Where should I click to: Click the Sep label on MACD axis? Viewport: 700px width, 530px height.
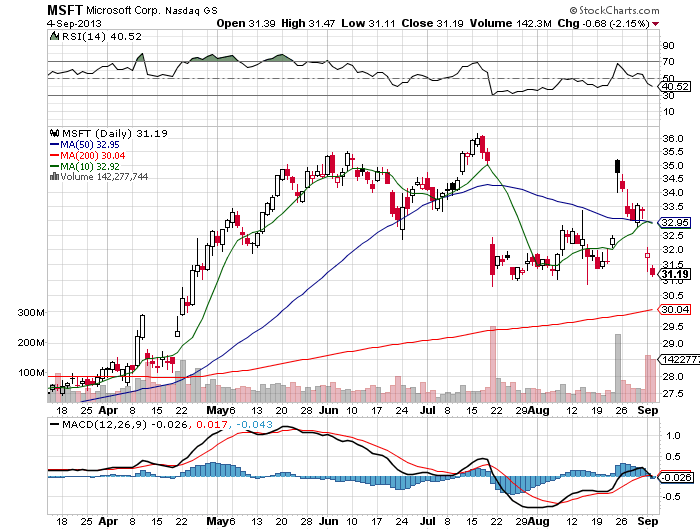(648, 521)
